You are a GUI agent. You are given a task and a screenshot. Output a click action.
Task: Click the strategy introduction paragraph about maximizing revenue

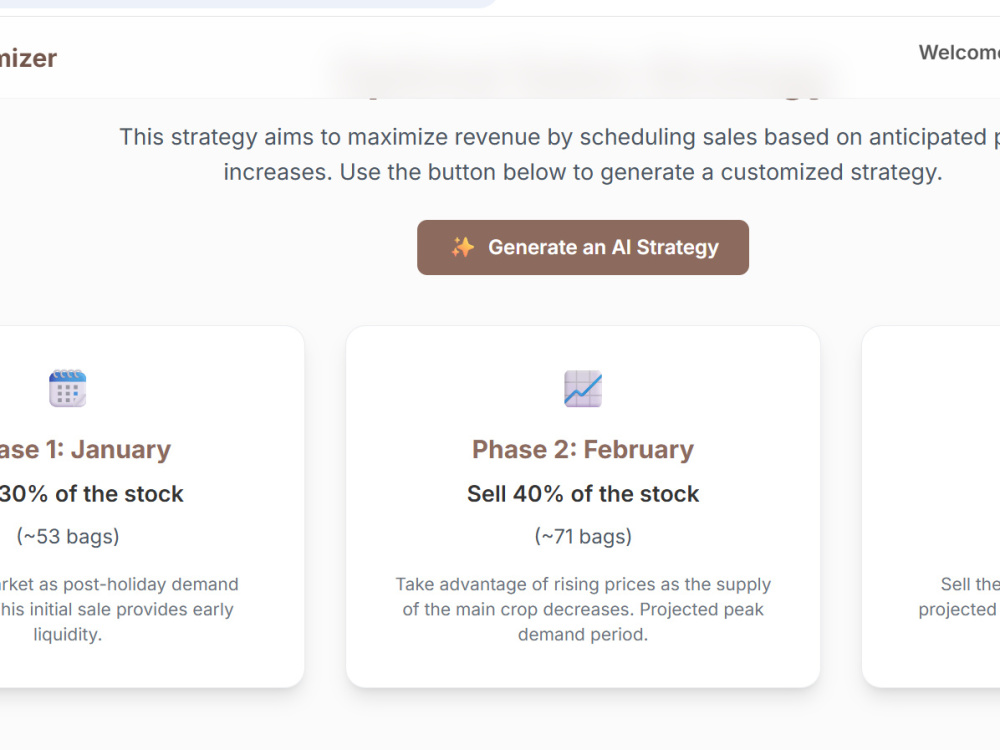tap(559, 154)
